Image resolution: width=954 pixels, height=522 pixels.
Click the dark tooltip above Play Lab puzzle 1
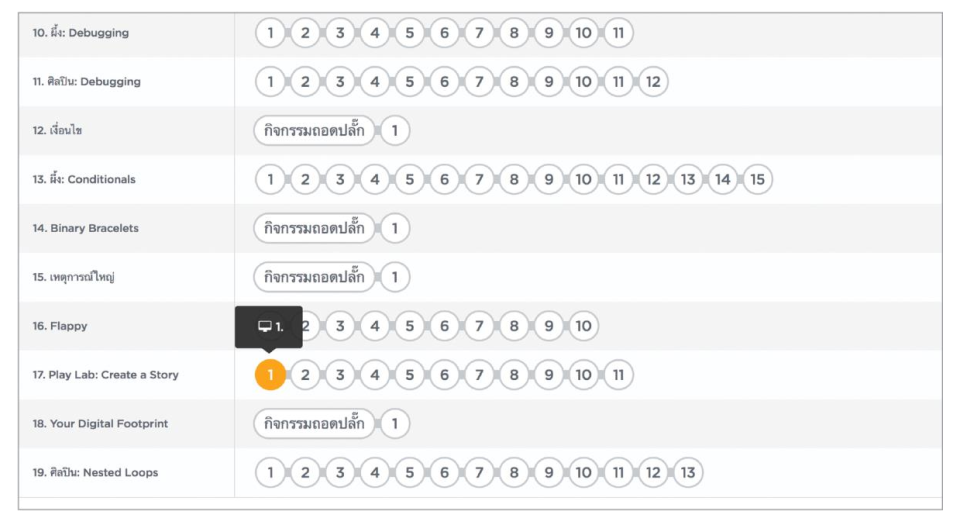click(269, 326)
